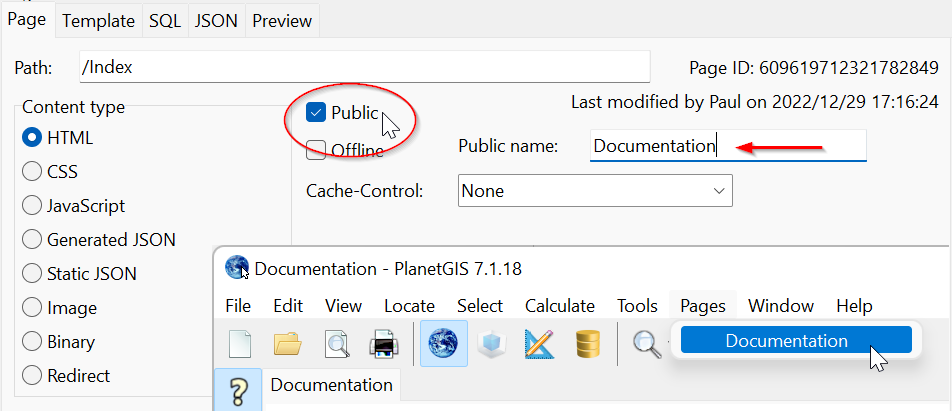Click the open folder toolbar icon

pos(287,344)
